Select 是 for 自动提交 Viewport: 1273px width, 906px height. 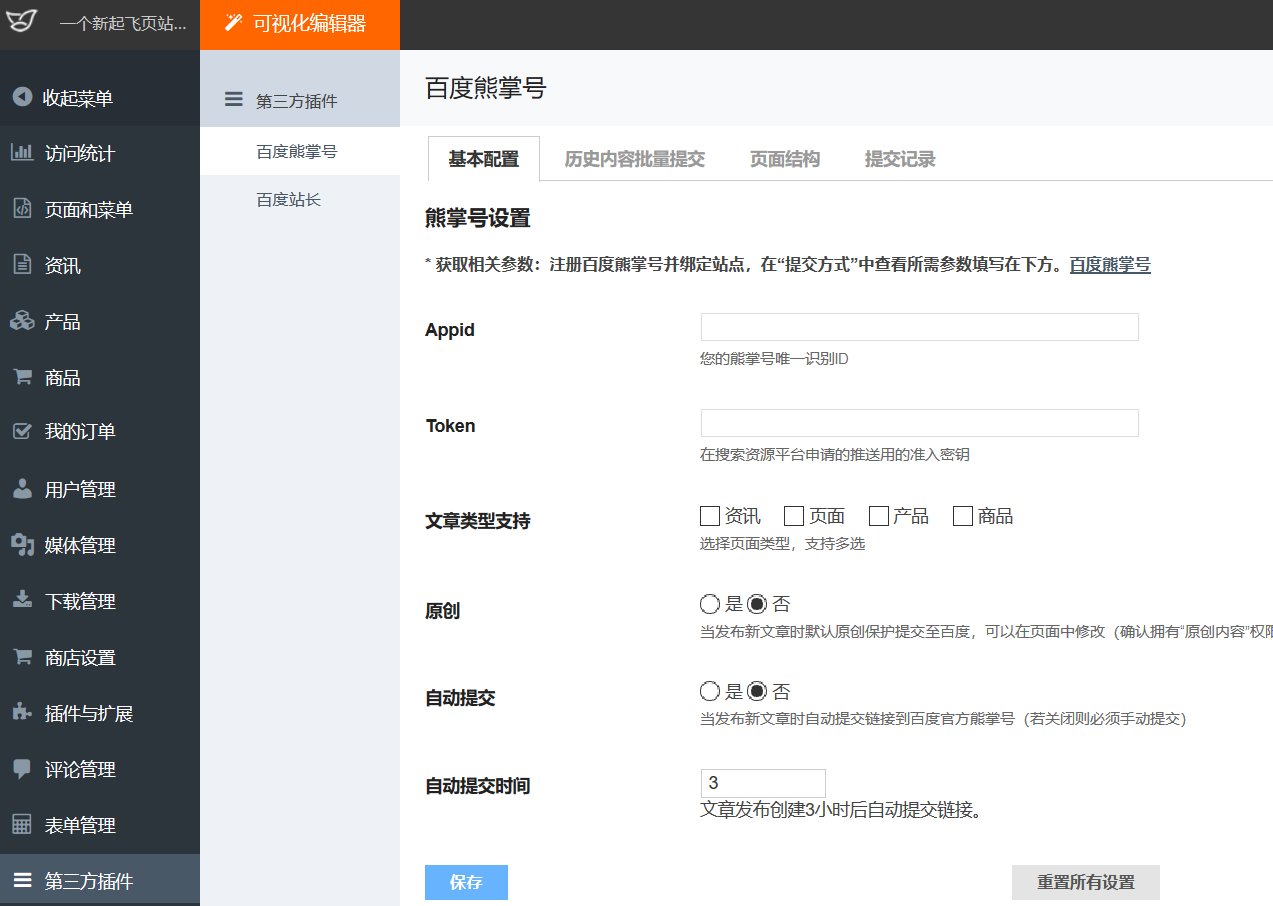pos(710,691)
